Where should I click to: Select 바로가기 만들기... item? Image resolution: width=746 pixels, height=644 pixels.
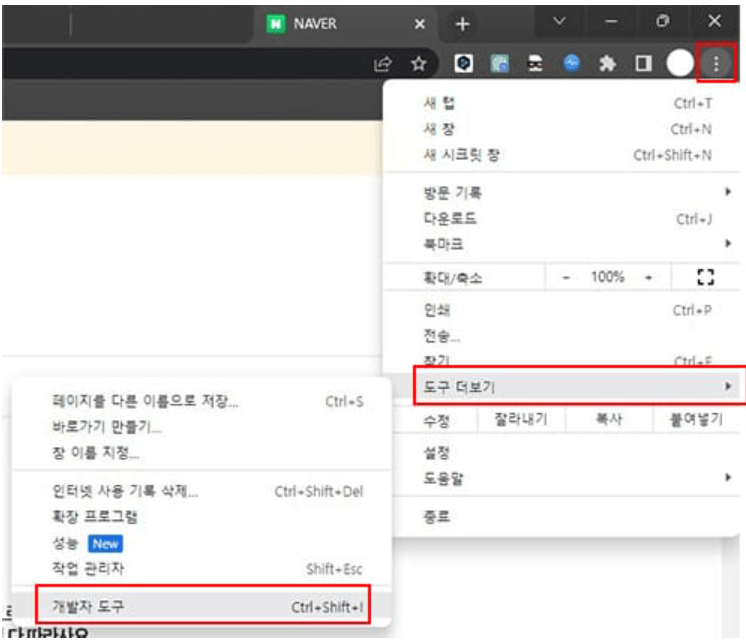pos(202,427)
